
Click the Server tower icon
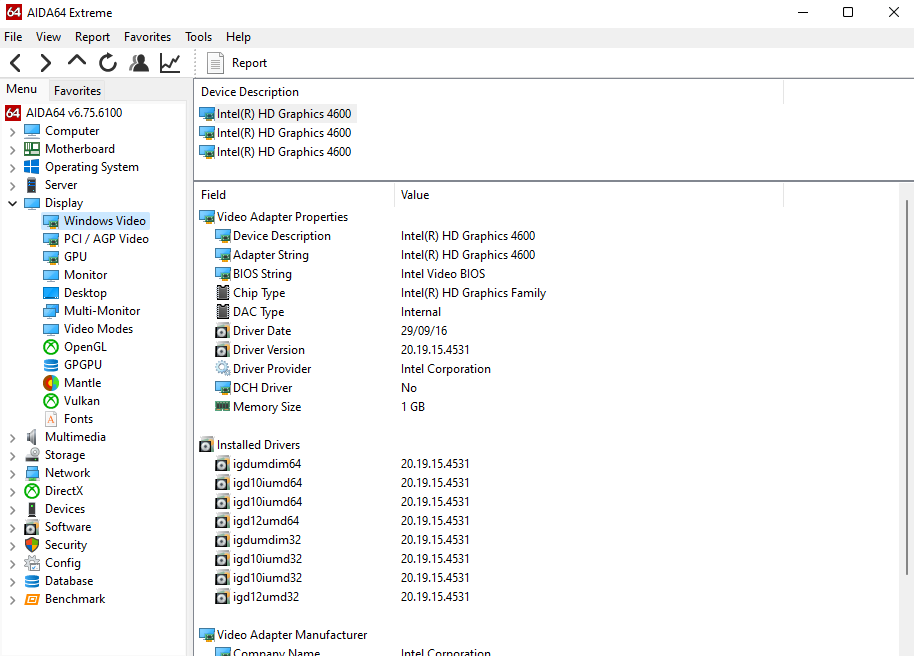(x=31, y=185)
